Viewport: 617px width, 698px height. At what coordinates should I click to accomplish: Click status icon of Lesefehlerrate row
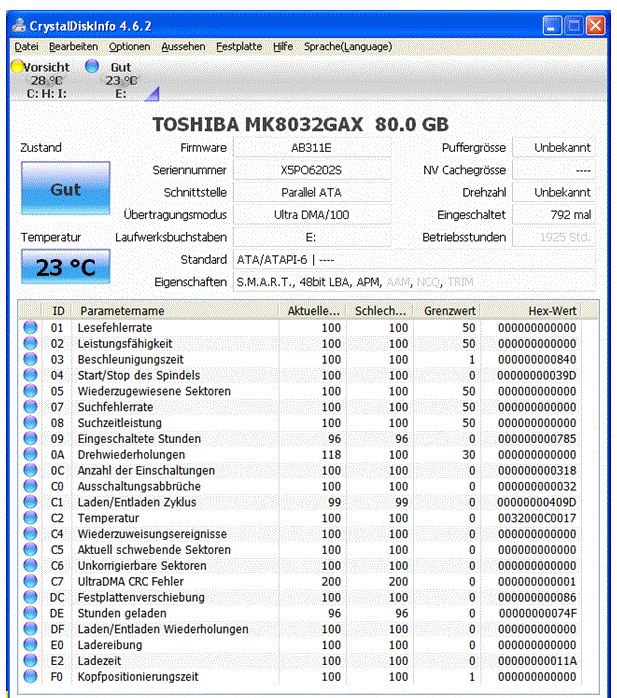[x=30, y=328]
